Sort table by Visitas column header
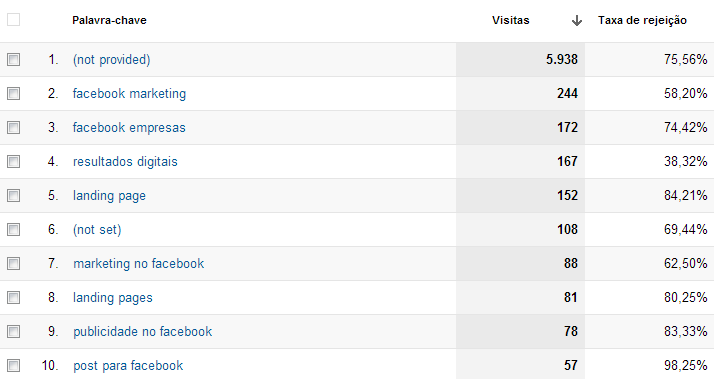This screenshot has width=714, height=379. pos(510,20)
